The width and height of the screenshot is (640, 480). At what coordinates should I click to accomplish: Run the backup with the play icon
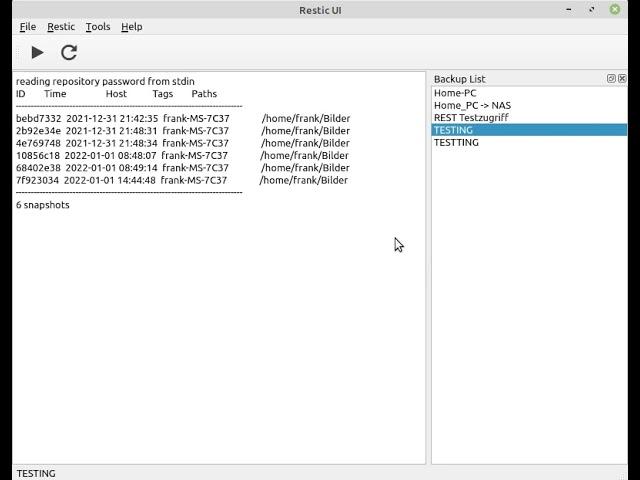coord(38,53)
